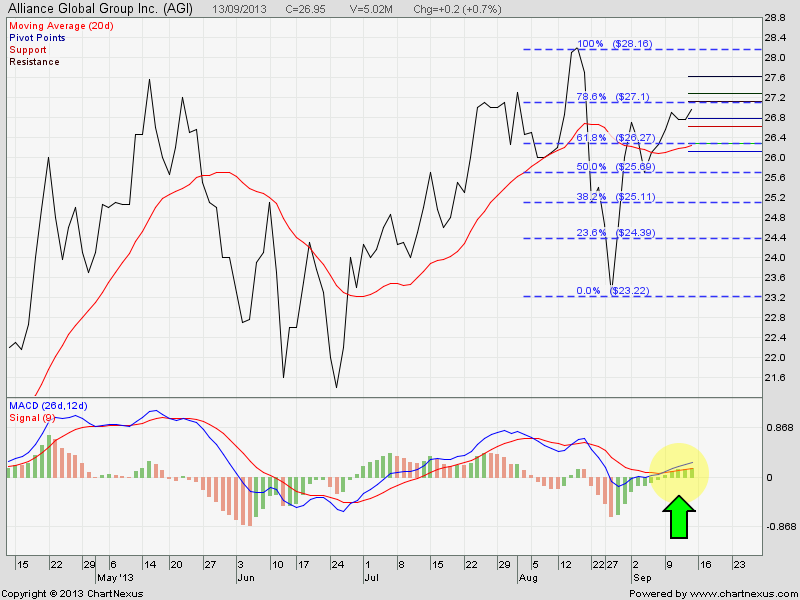Click the 50.0% ($25.69) Fibonacci label
Image resolution: width=800 pixels, height=600 pixels.
coord(615,167)
